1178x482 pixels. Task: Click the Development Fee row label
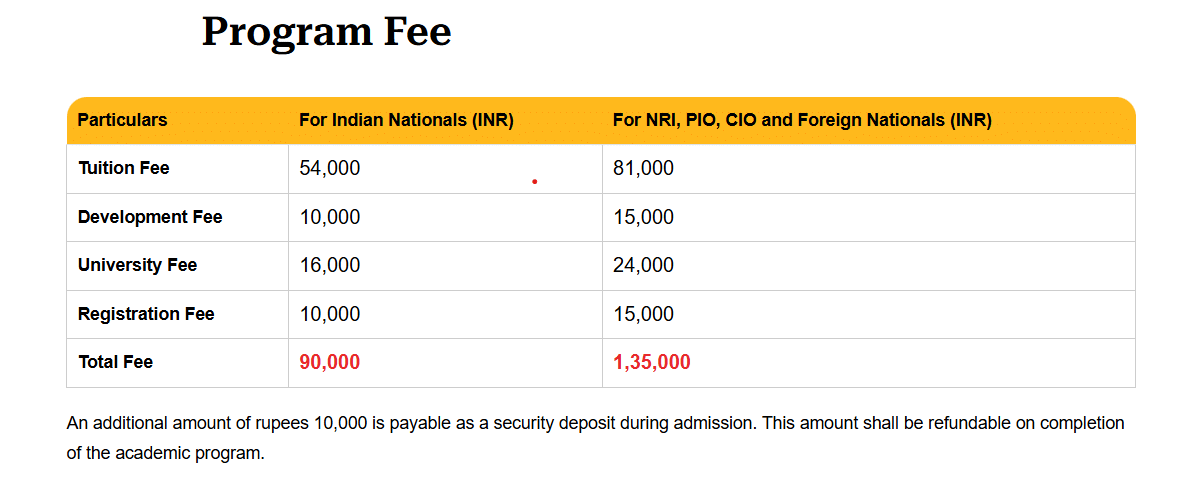click(150, 217)
